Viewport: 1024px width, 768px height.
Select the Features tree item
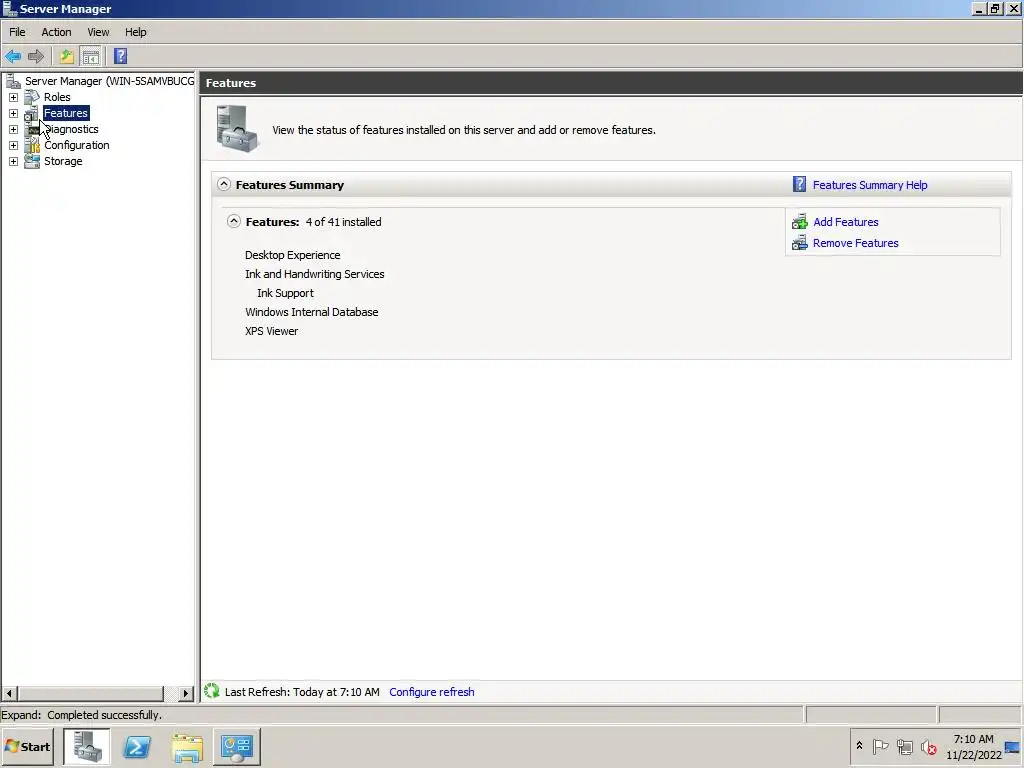point(65,113)
